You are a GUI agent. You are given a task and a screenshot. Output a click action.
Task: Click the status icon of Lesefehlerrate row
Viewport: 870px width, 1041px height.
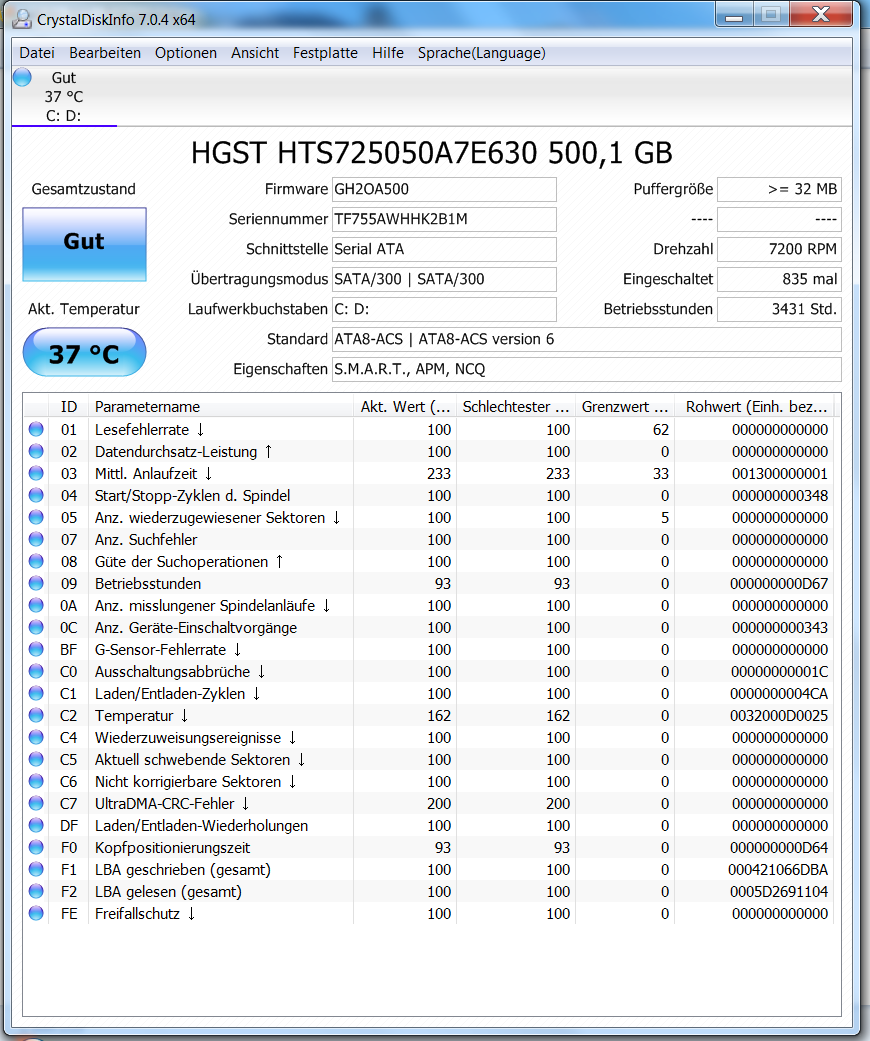[36, 430]
